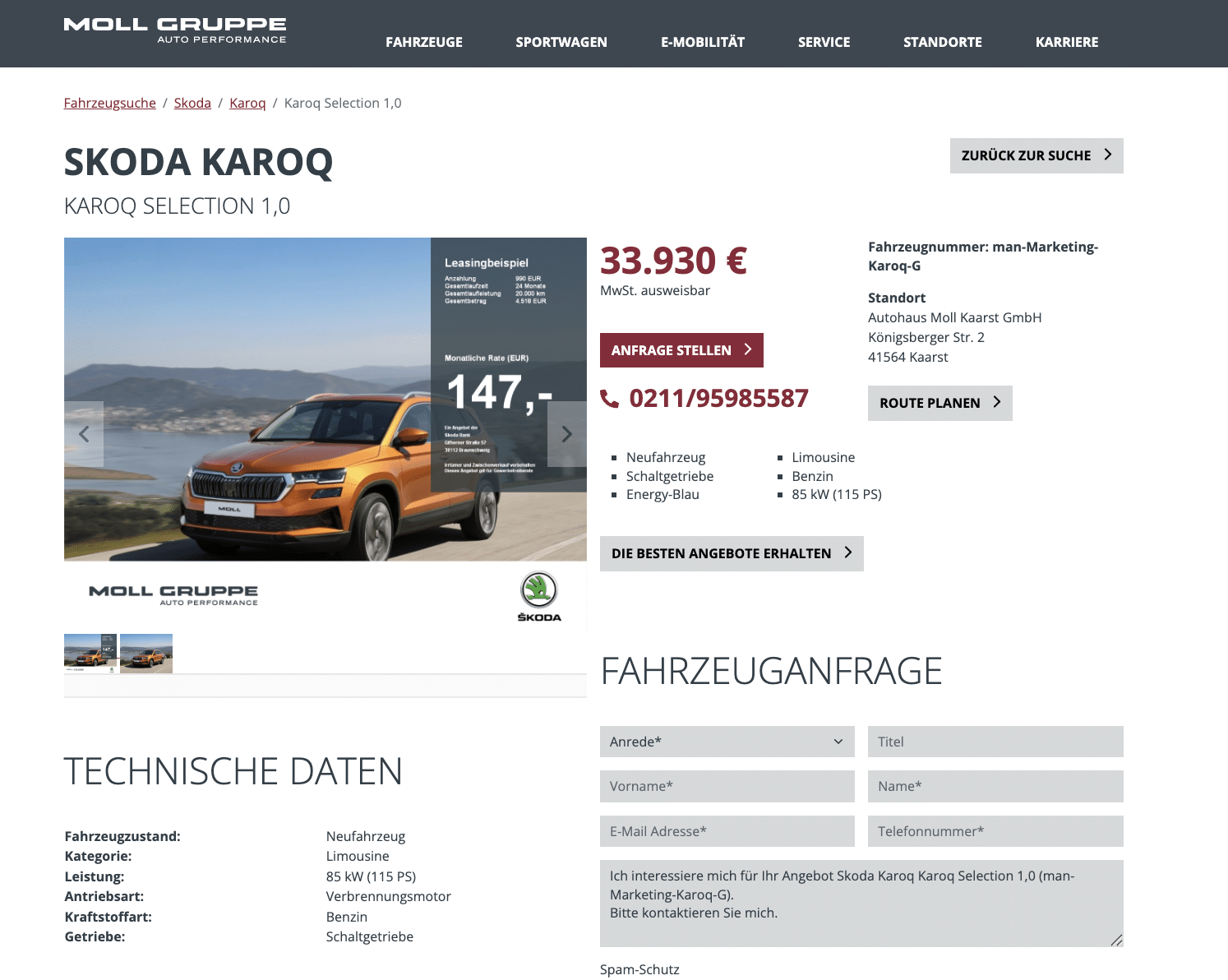Click the Fahrzeugzustand label in technical data
This screenshot has width=1228, height=980.
coord(122,836)
